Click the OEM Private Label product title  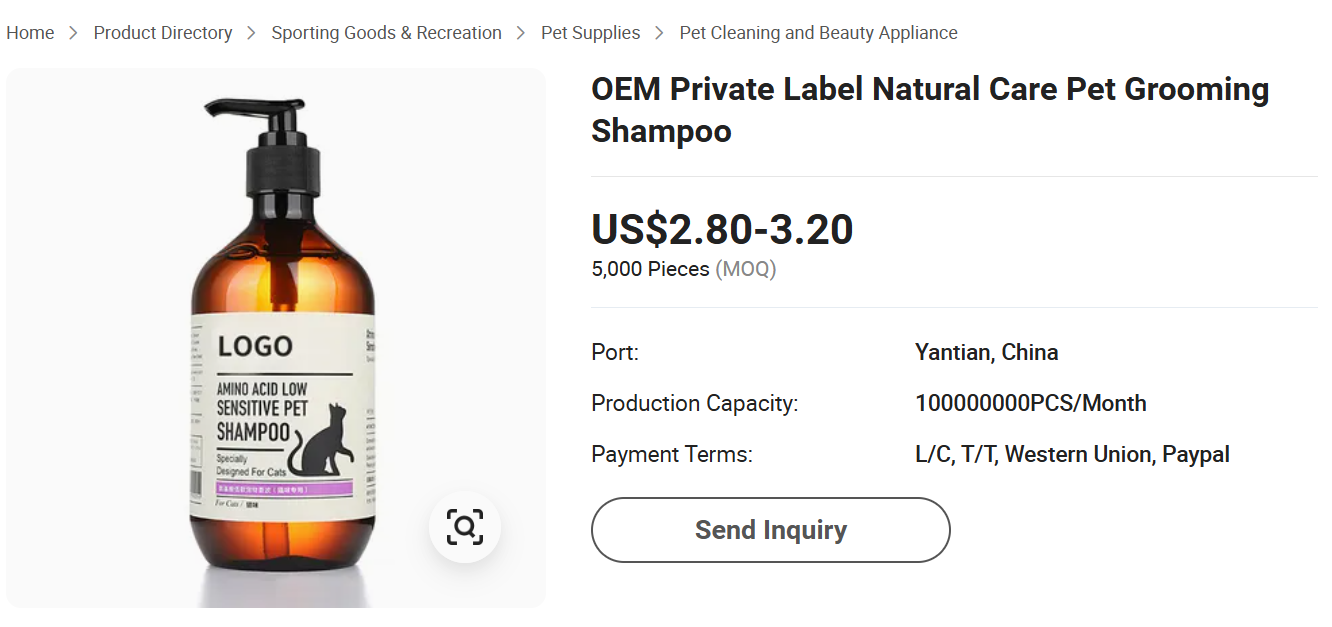929,109
